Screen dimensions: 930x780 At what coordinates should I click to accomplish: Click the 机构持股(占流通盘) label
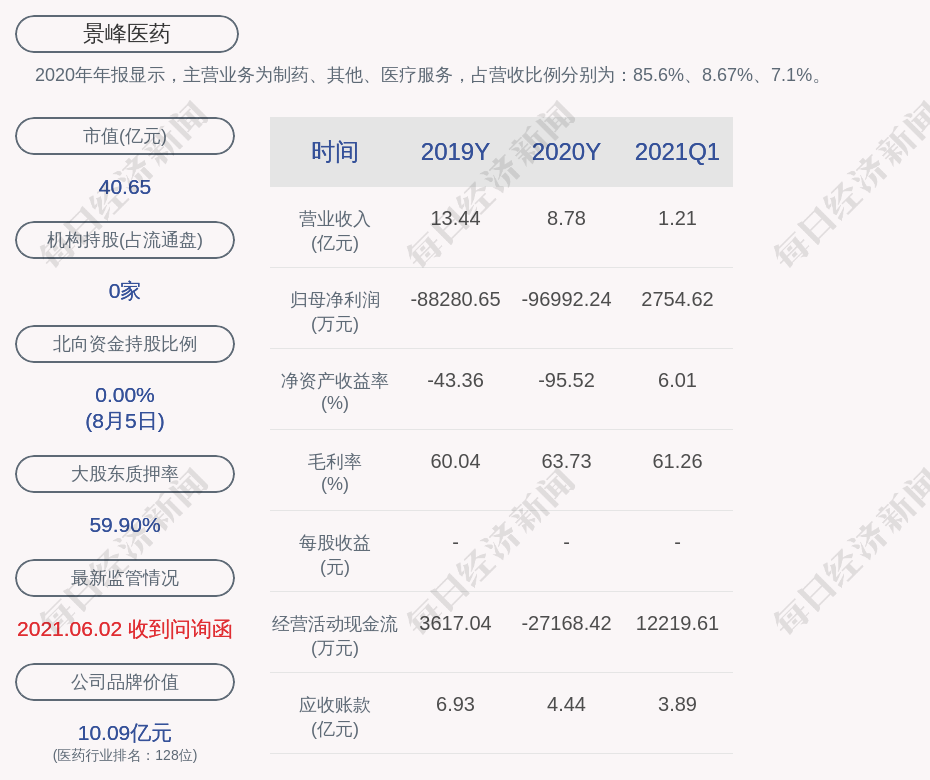[125, 240]
